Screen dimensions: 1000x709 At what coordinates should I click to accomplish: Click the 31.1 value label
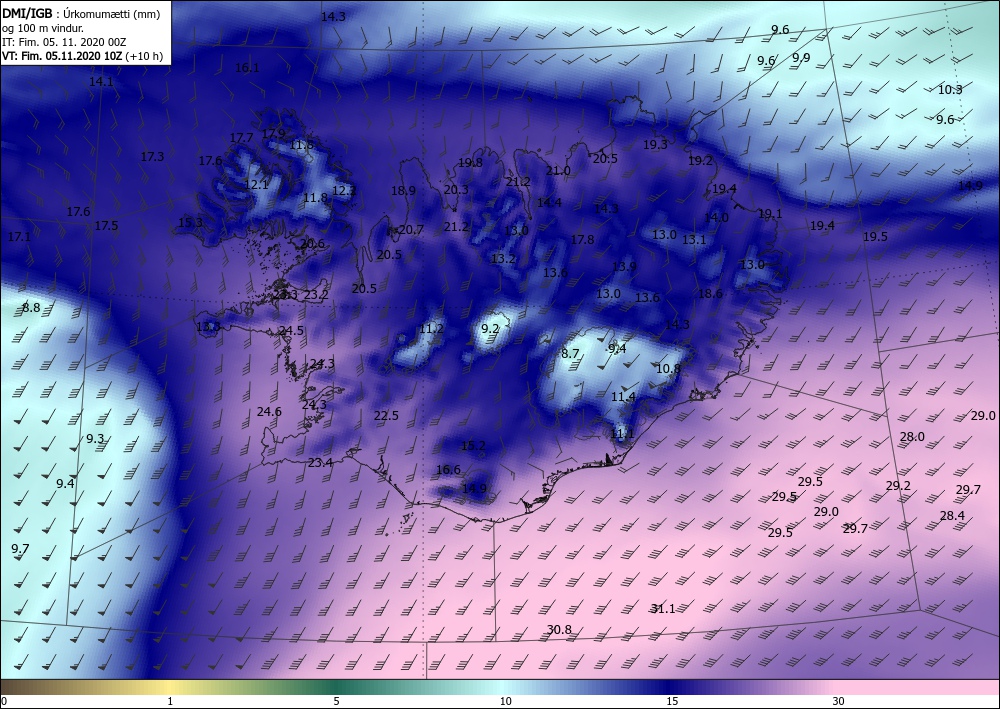click(663, 608)
